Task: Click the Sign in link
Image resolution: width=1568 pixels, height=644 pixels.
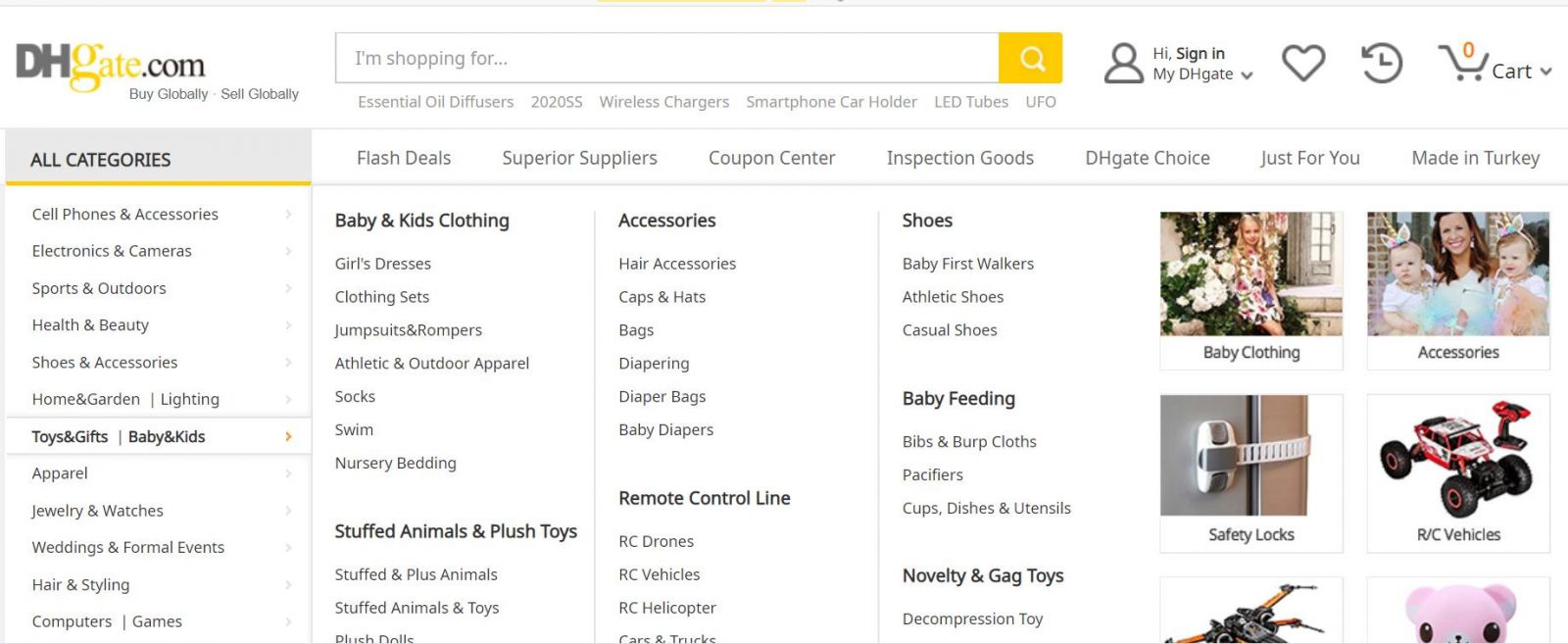Action: [1200, 53]
